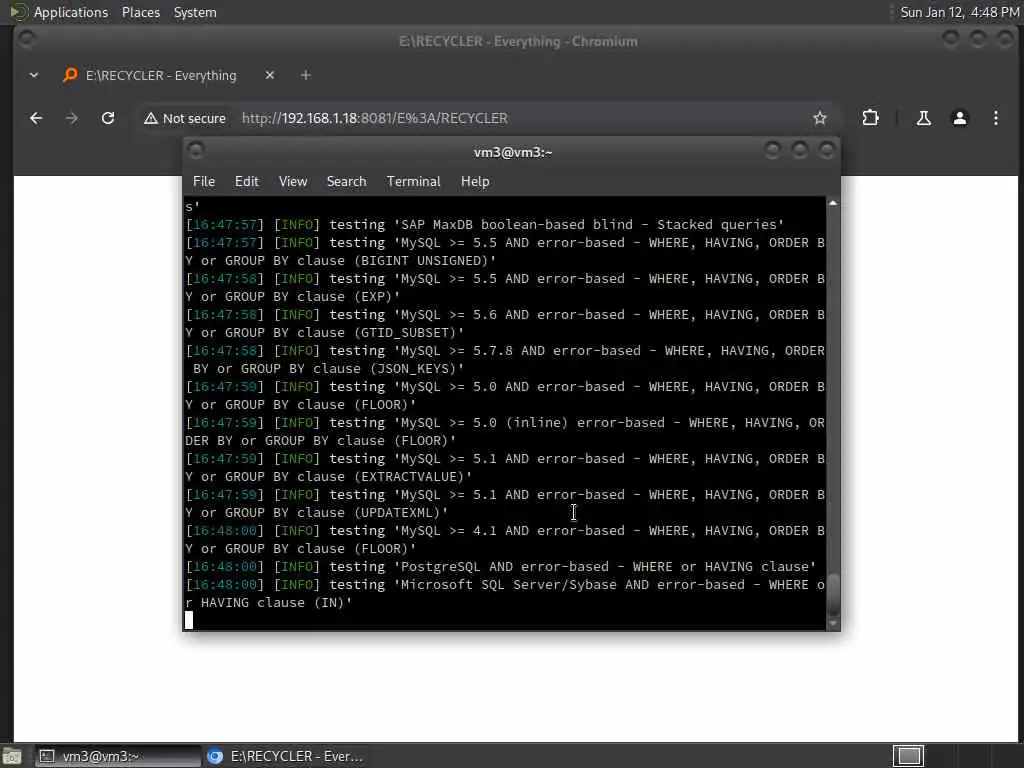Switch to E:\RECYCLER Chromium taskbar entry

[x=285, y=756]
